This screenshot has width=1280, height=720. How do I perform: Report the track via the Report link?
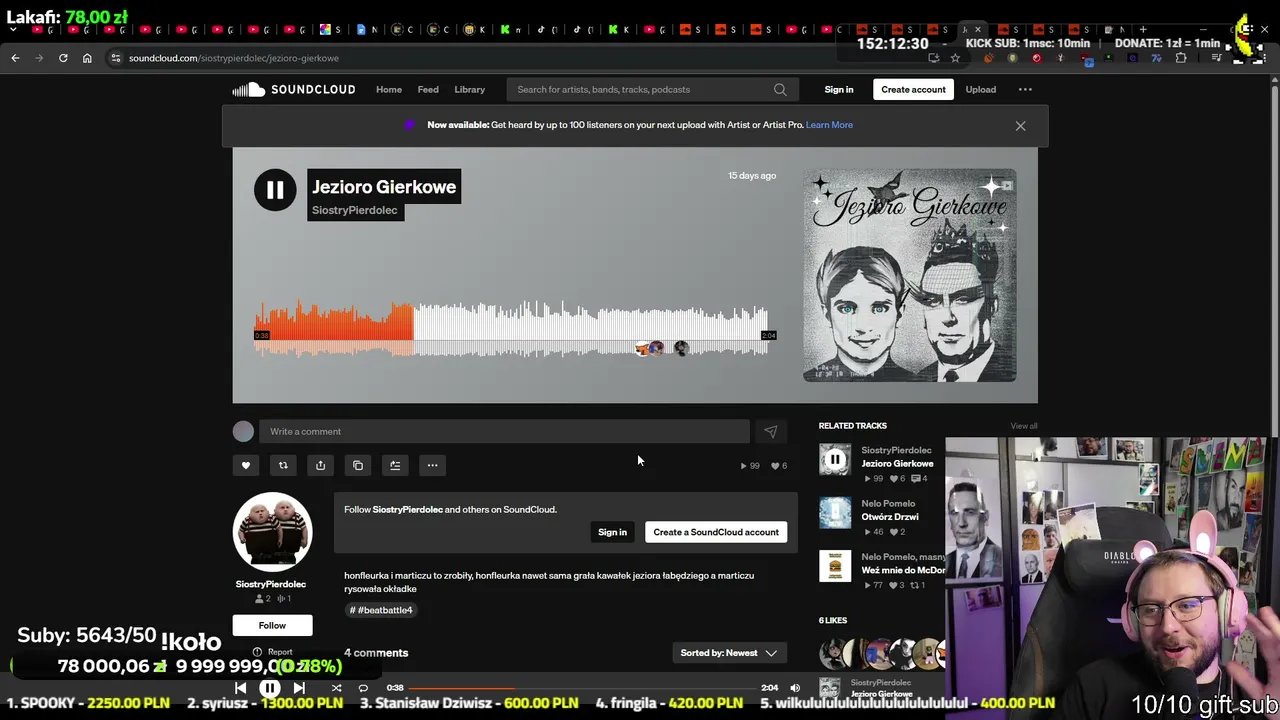(x=273, y=652)
